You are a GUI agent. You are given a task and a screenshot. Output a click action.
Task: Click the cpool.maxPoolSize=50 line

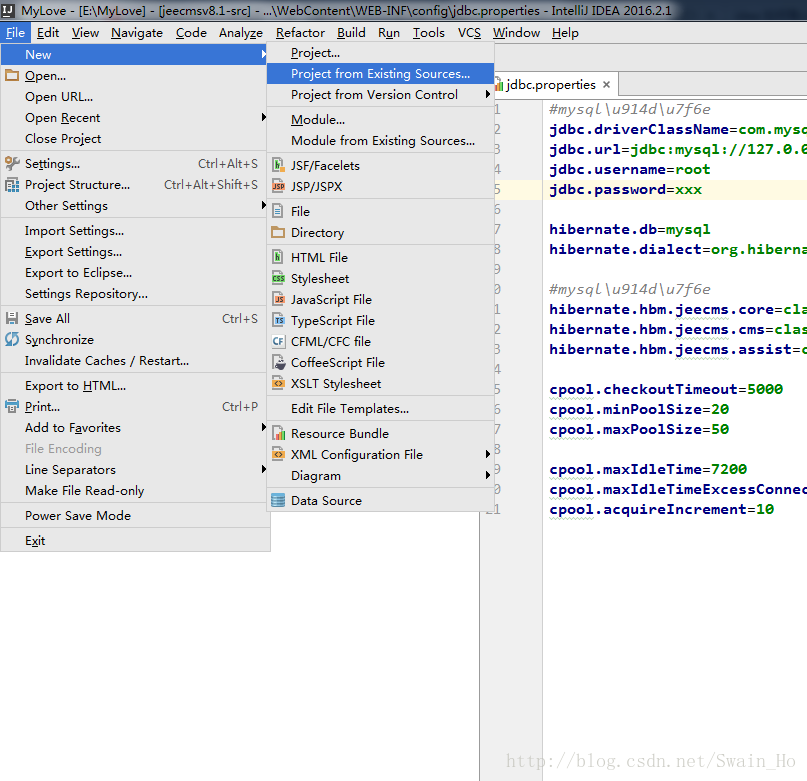pyautogui.click(x=639, y=429)
